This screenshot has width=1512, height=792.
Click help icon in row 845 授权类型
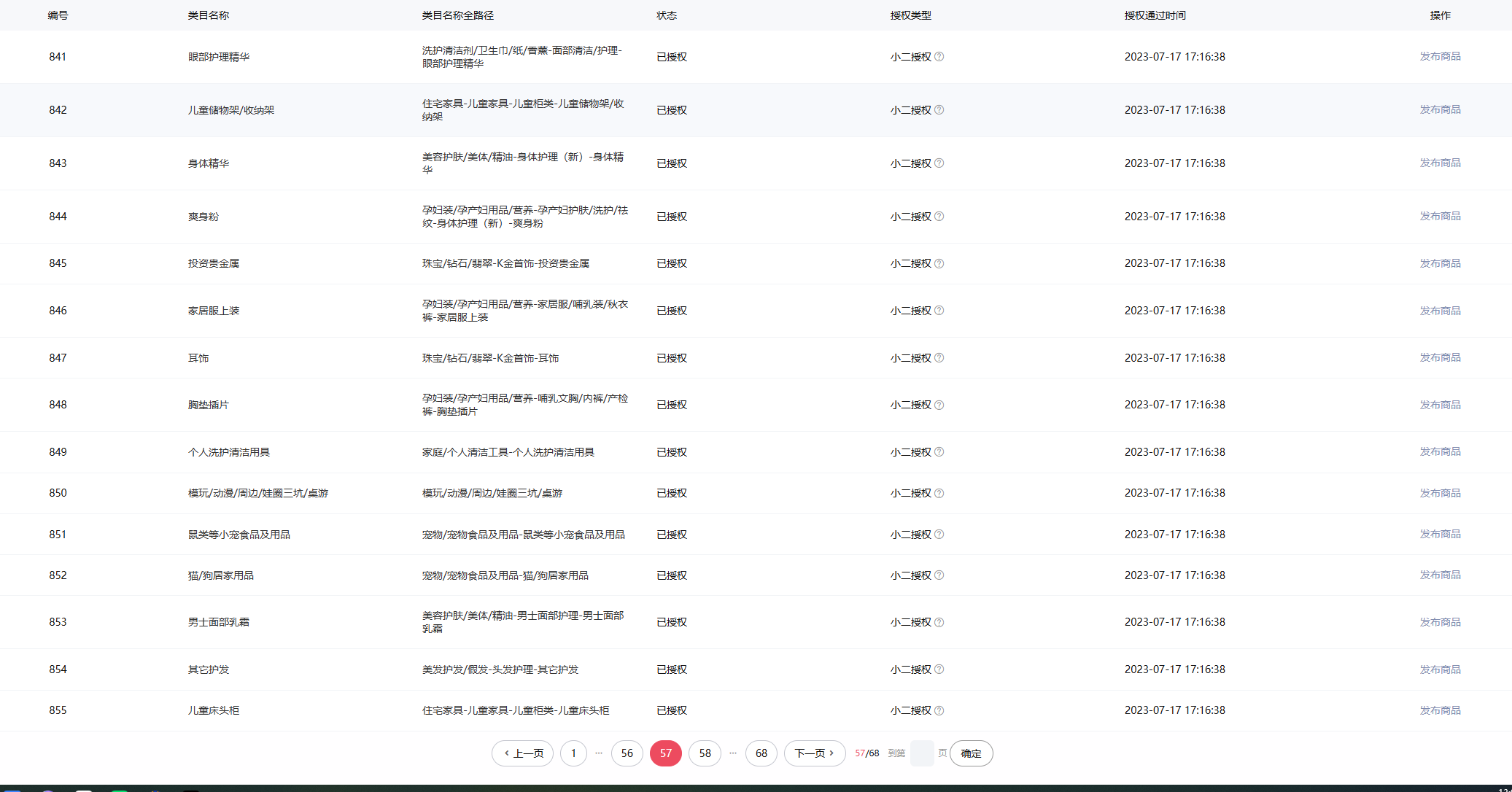[939, 263]
